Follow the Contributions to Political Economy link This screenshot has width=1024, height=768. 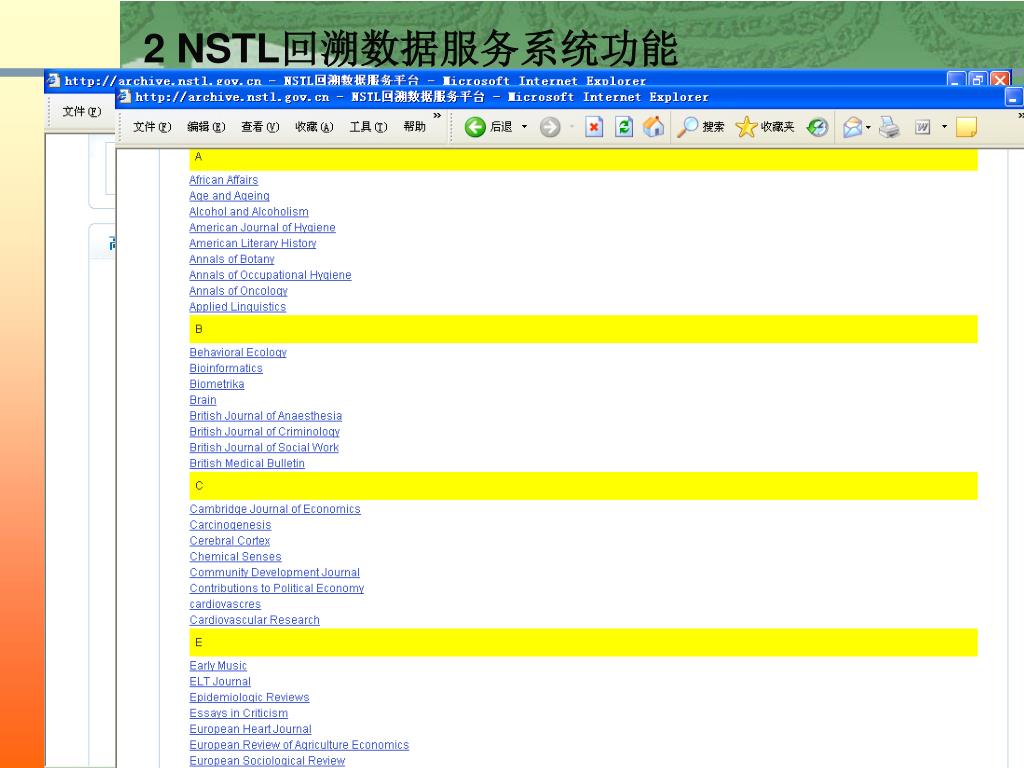pyautogui.click(x=277, y=588)
